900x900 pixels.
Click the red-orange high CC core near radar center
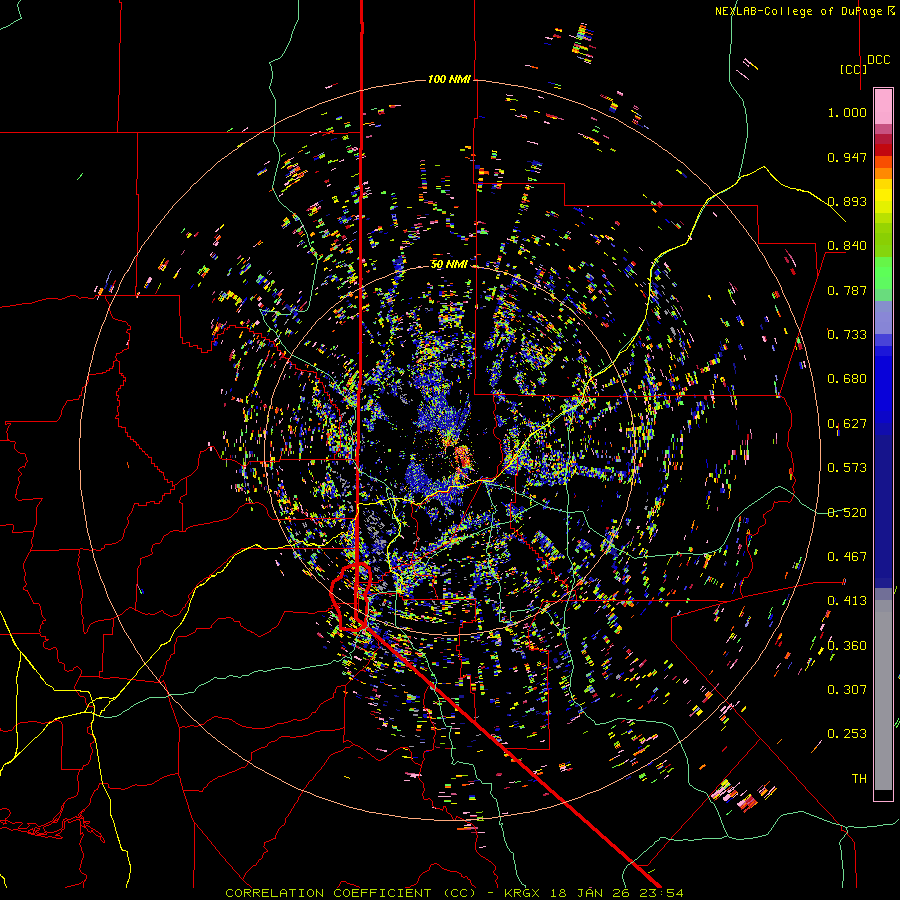pos(463,457)
